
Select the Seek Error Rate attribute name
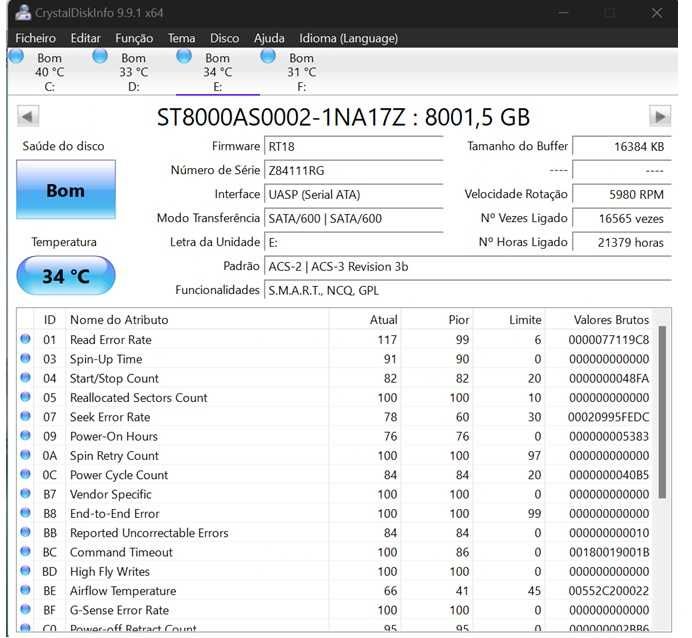pos(110,417)
